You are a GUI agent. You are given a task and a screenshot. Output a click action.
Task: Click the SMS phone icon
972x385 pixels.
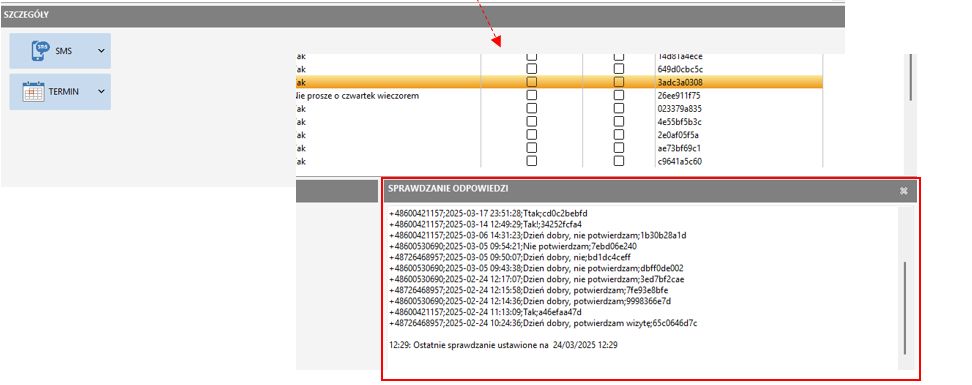click(x=40, y=51)
